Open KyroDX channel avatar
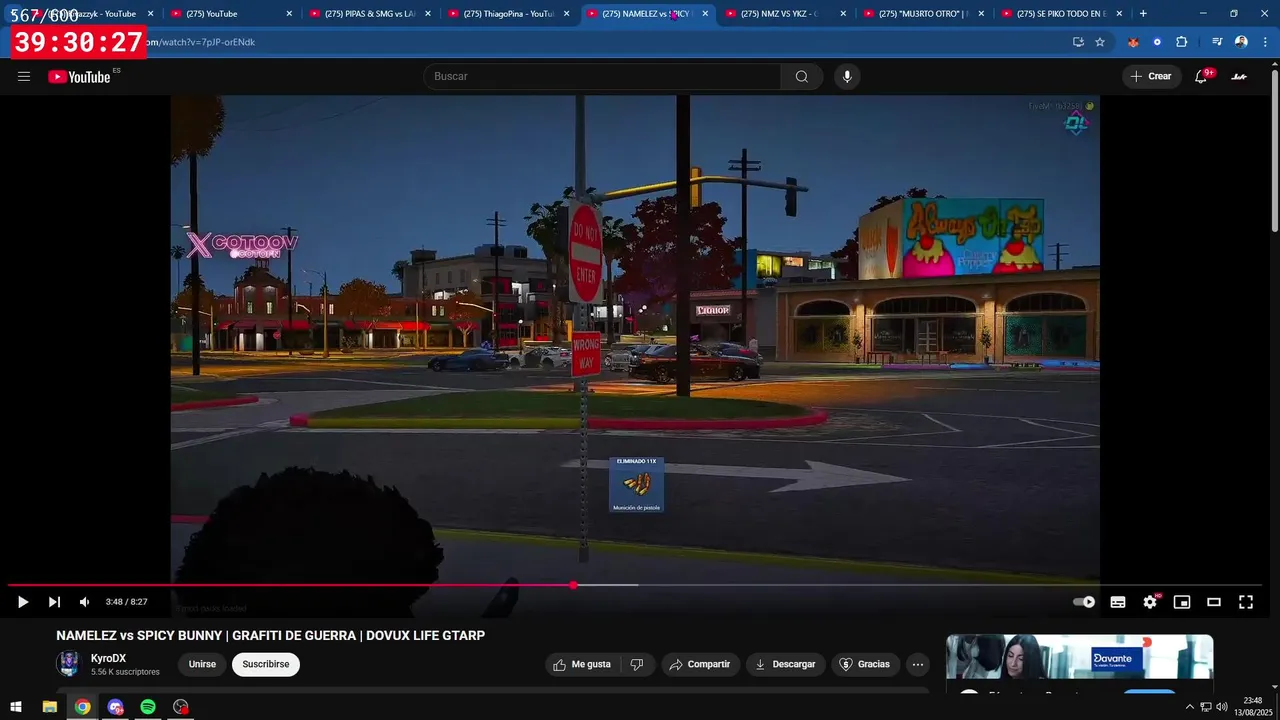 click(68, 664)
